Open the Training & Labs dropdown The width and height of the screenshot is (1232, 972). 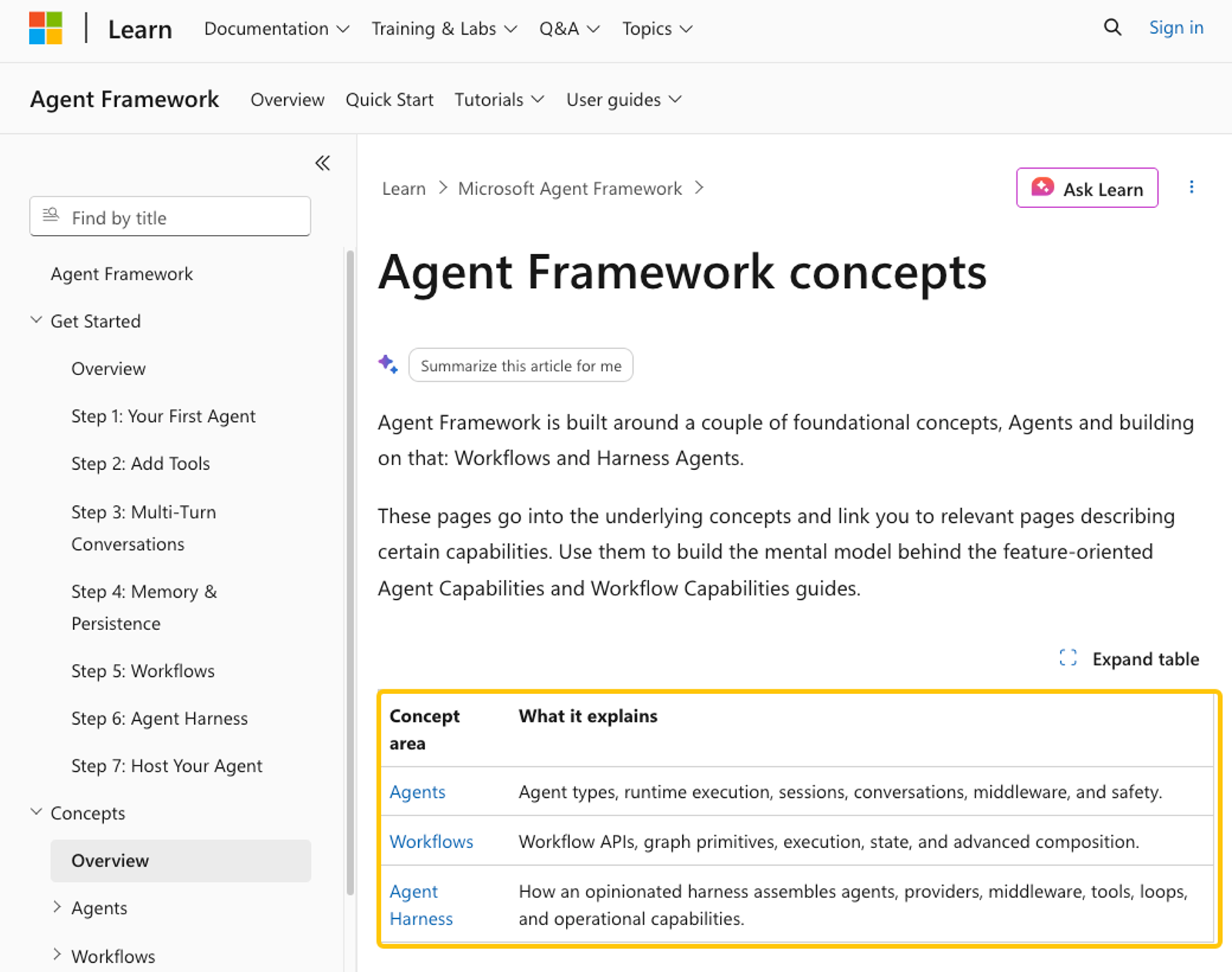[x=444, y=28]
